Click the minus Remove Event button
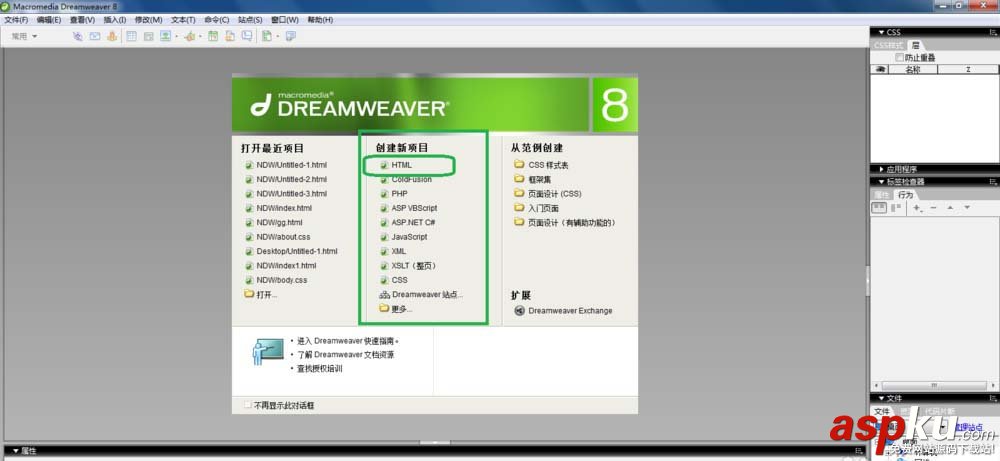The width and height of the screenshot is (1000, 461). [934, 208]
